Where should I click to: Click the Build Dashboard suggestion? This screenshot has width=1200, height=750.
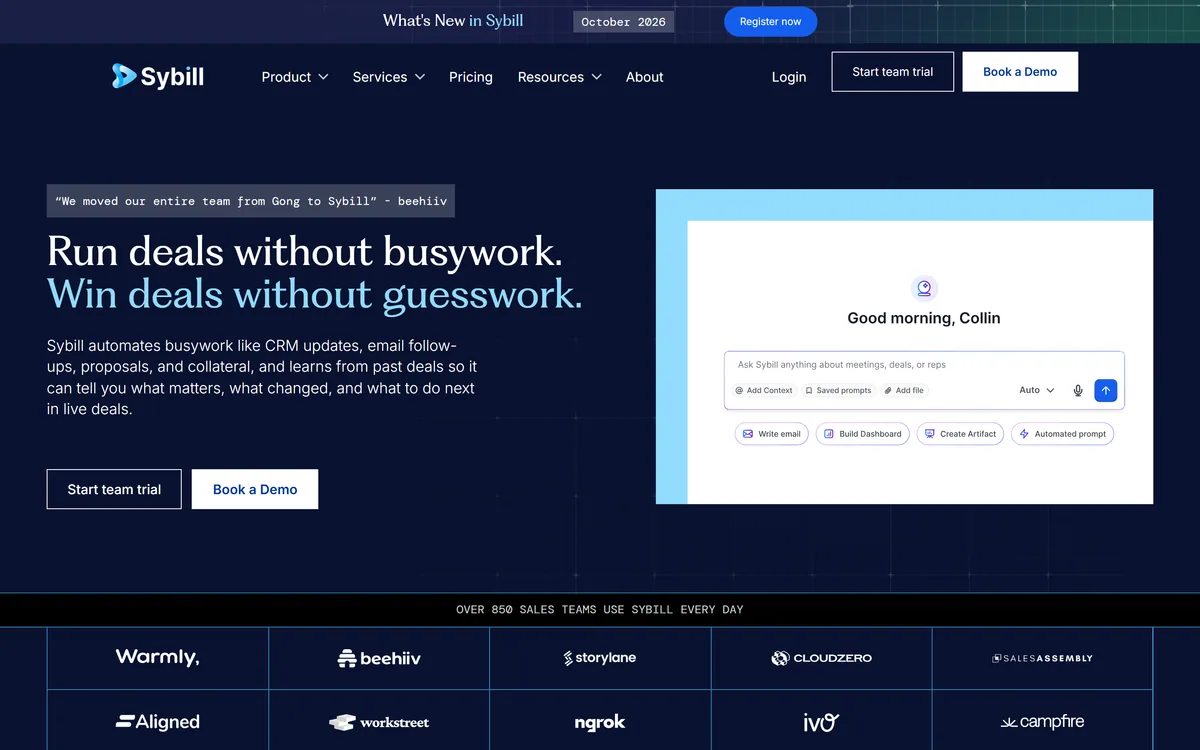862,434
